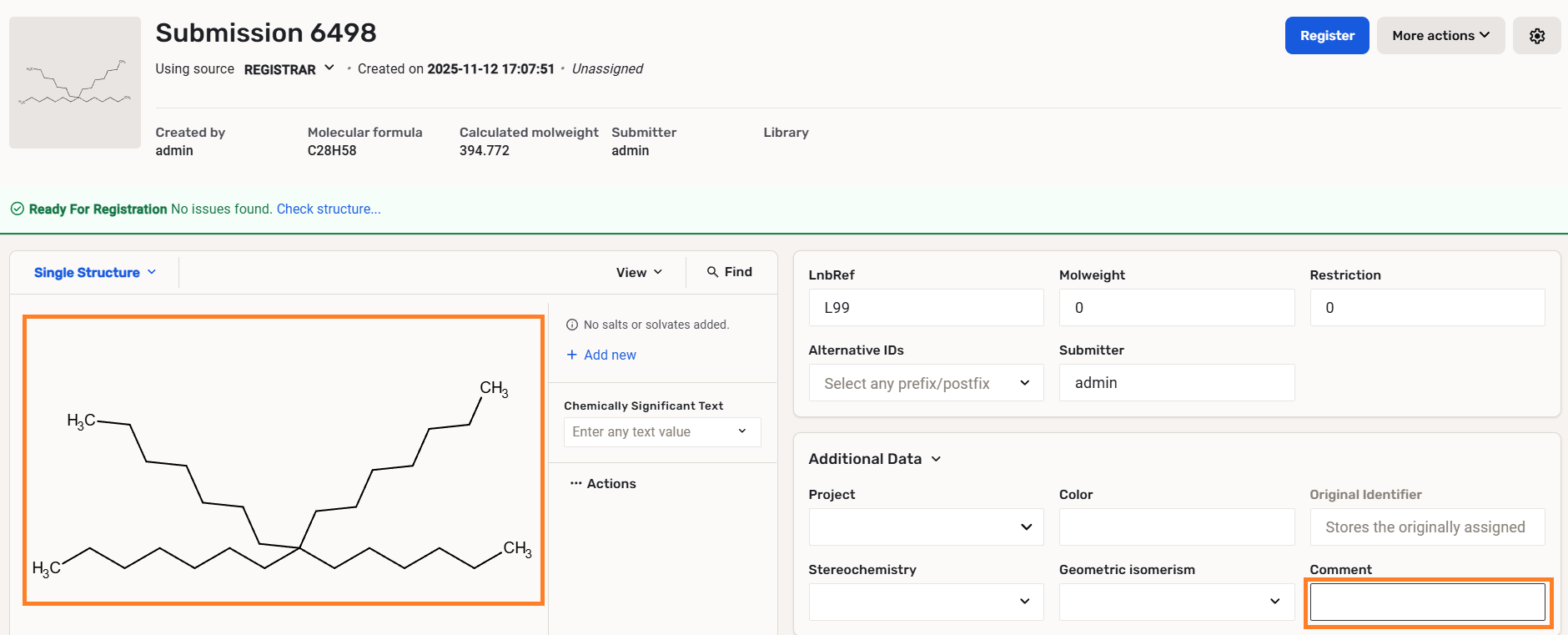Click the green Ready For Registration check icon
The width and height of the screenshot is (1568, 635).
point(17,209)
